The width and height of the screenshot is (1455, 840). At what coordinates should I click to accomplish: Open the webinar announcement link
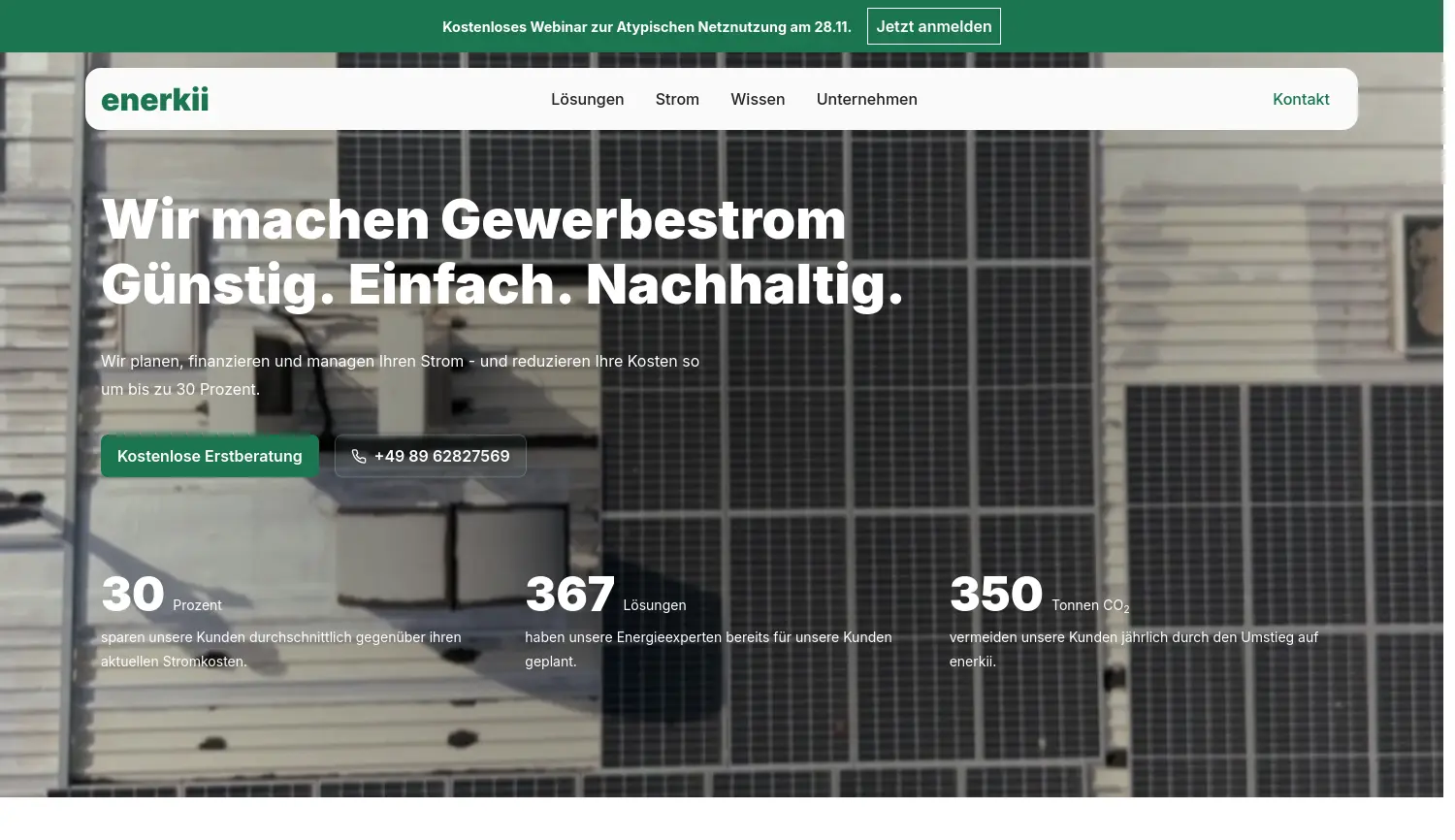(647, 26)
